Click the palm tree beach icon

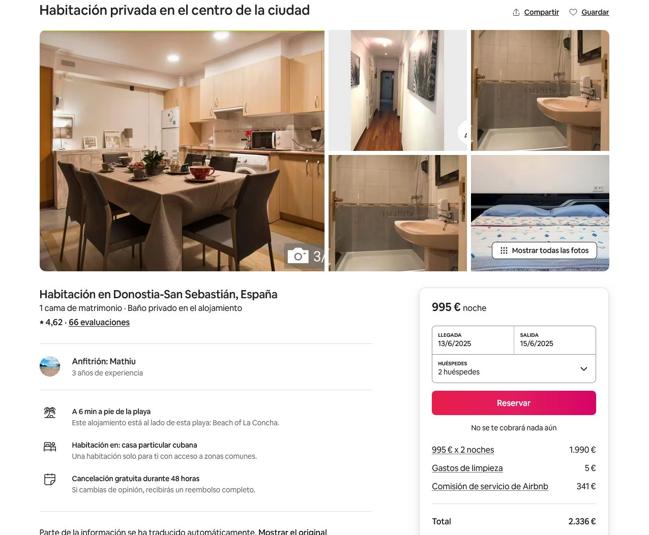pyautogui.click(x=50, y=413)
